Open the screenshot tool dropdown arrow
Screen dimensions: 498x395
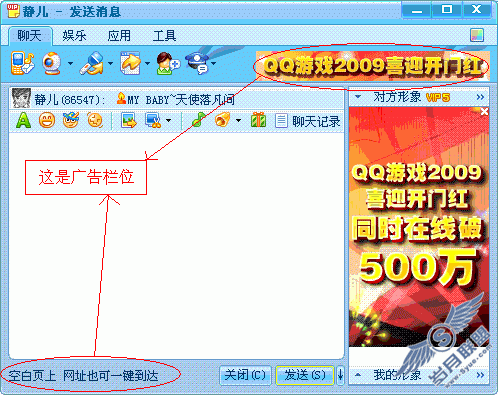(x=169, y=120)
